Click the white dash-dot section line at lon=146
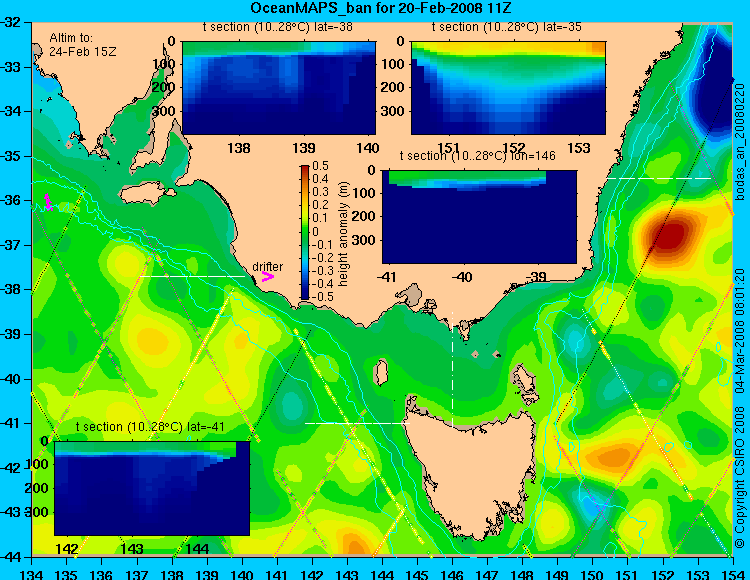This screenshot has width=750, height=580. [452, 370]
